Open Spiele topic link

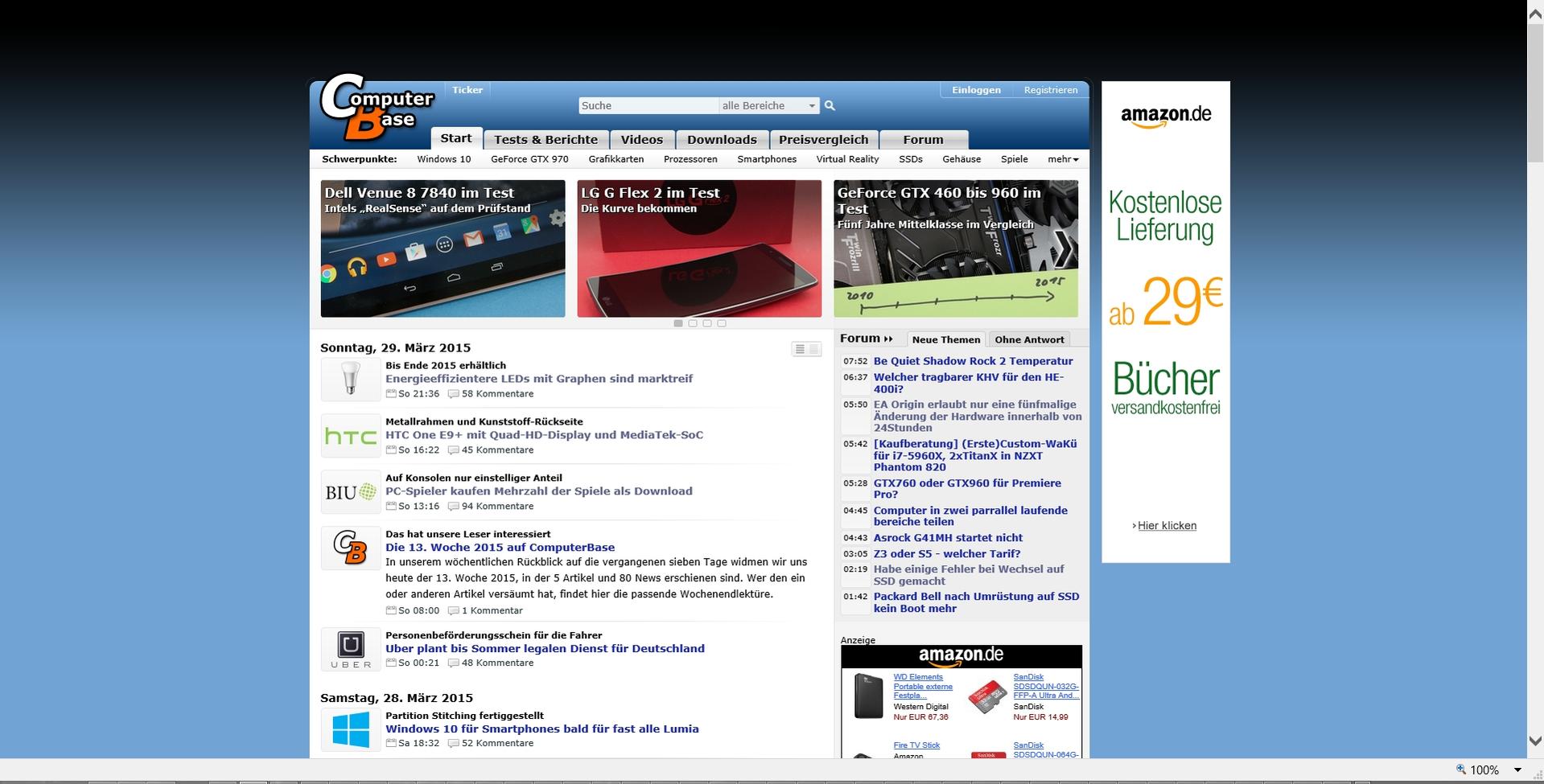1015,159
